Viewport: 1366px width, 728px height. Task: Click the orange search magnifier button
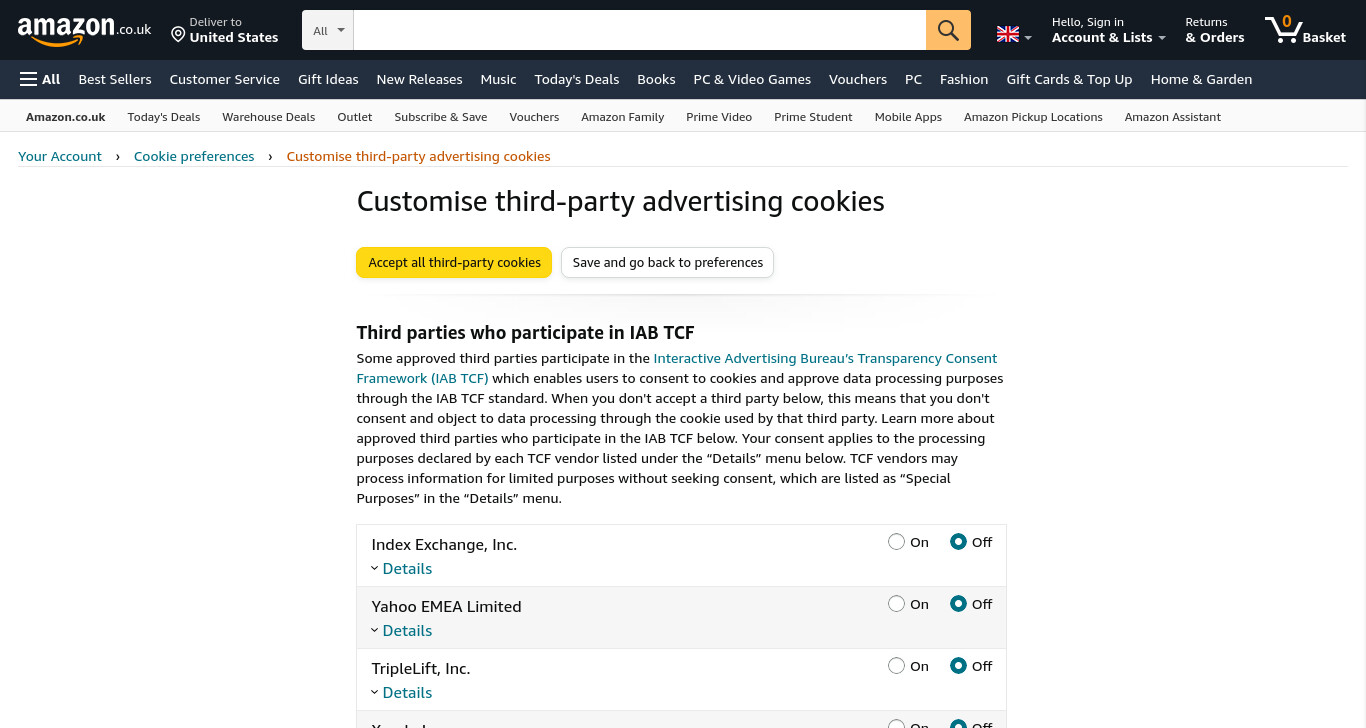click(948, 30)
